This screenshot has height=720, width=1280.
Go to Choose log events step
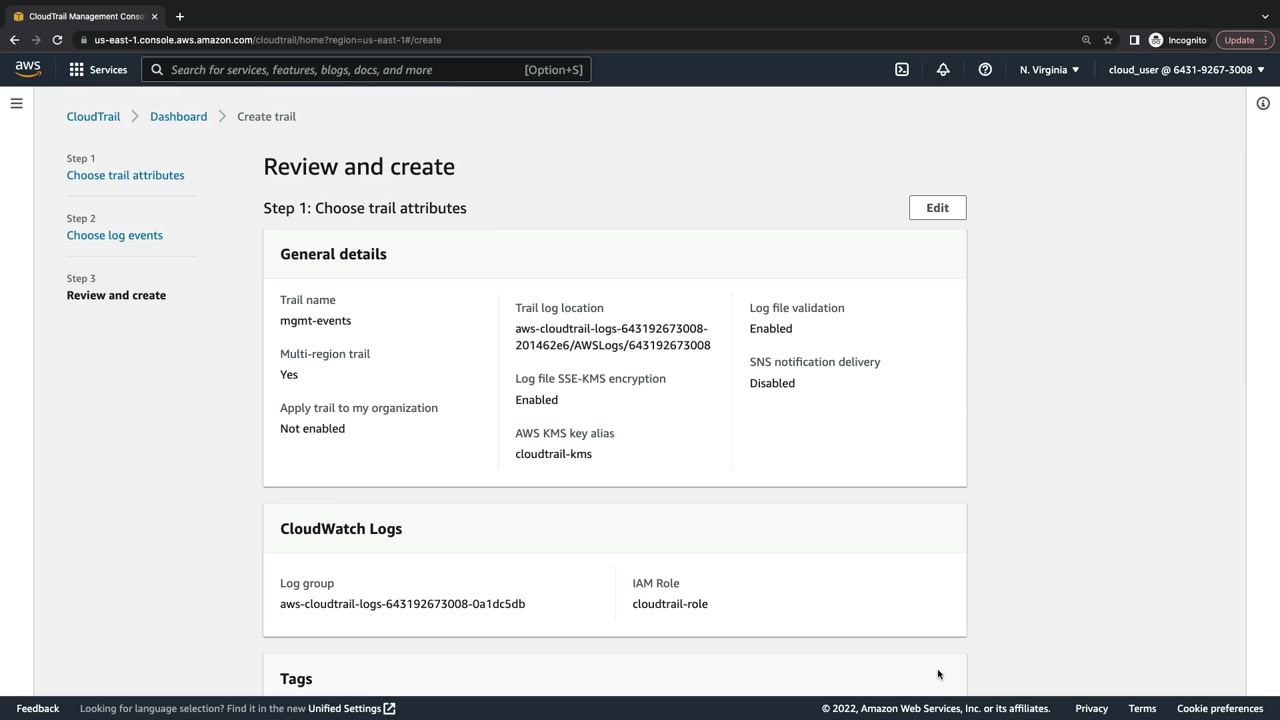pyautogui.click(x=114, y=235)
